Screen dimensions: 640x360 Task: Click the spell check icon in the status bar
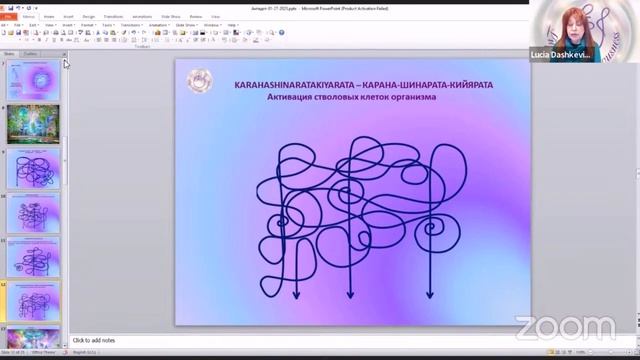point(65,352)
